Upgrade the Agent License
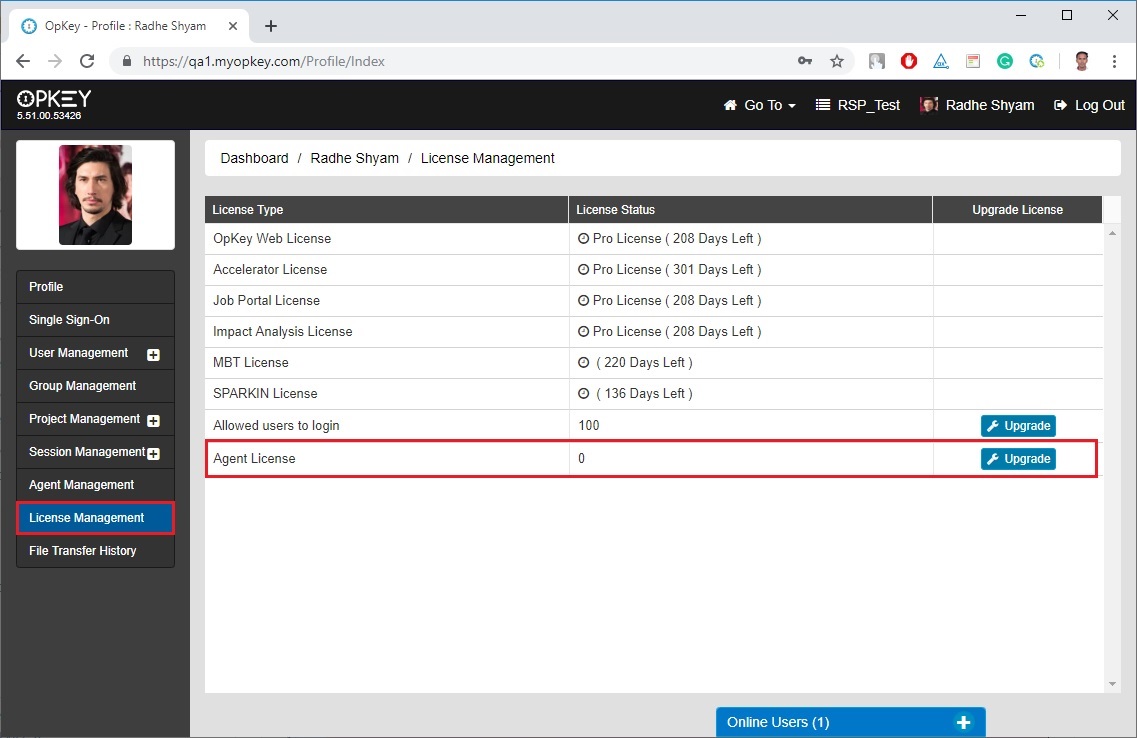 coord(1018,459)
